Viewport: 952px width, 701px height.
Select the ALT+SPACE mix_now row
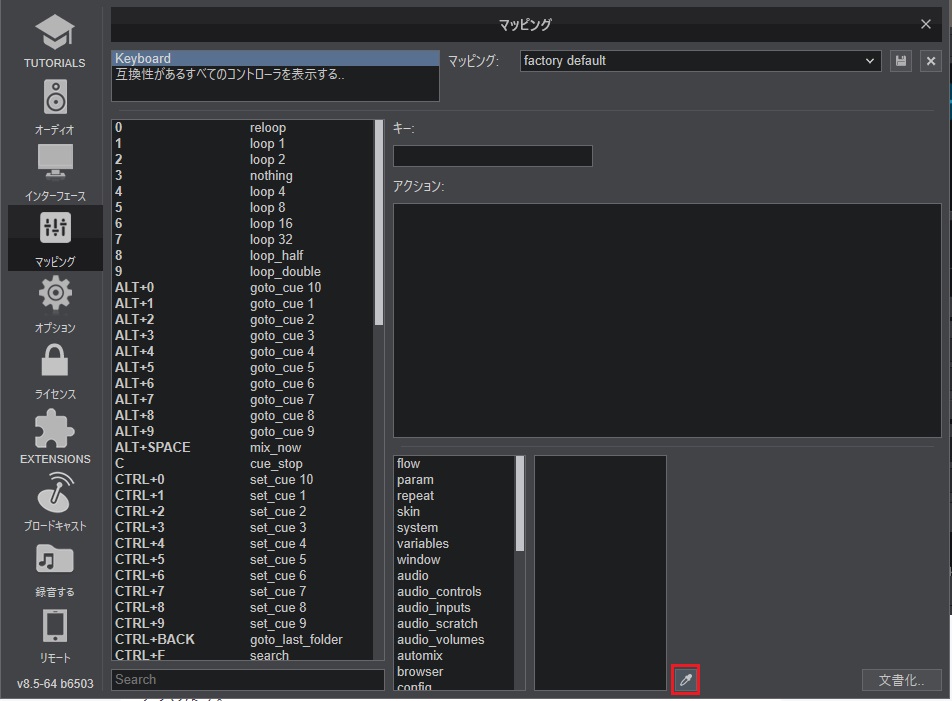tap(243, 447)
